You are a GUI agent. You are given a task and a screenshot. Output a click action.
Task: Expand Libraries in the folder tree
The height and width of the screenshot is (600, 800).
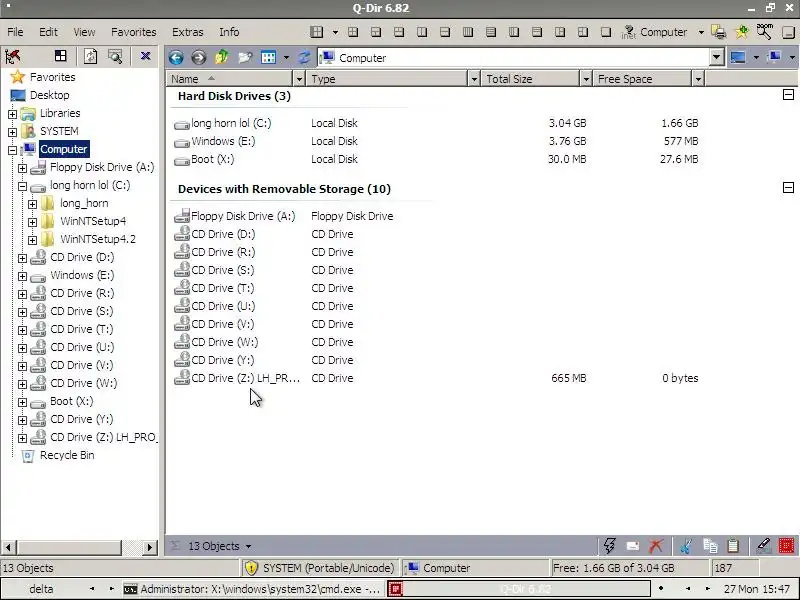[x=13, y=114]
